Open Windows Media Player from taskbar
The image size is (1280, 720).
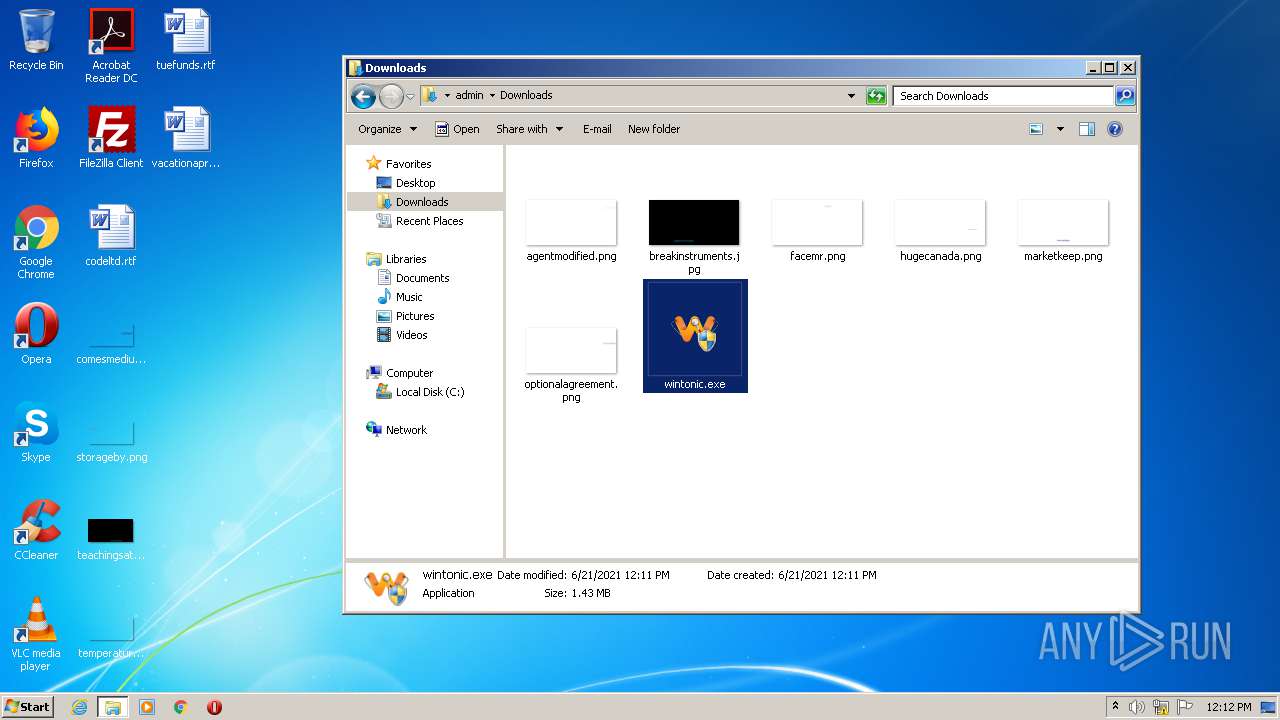(x=147, y=707)
